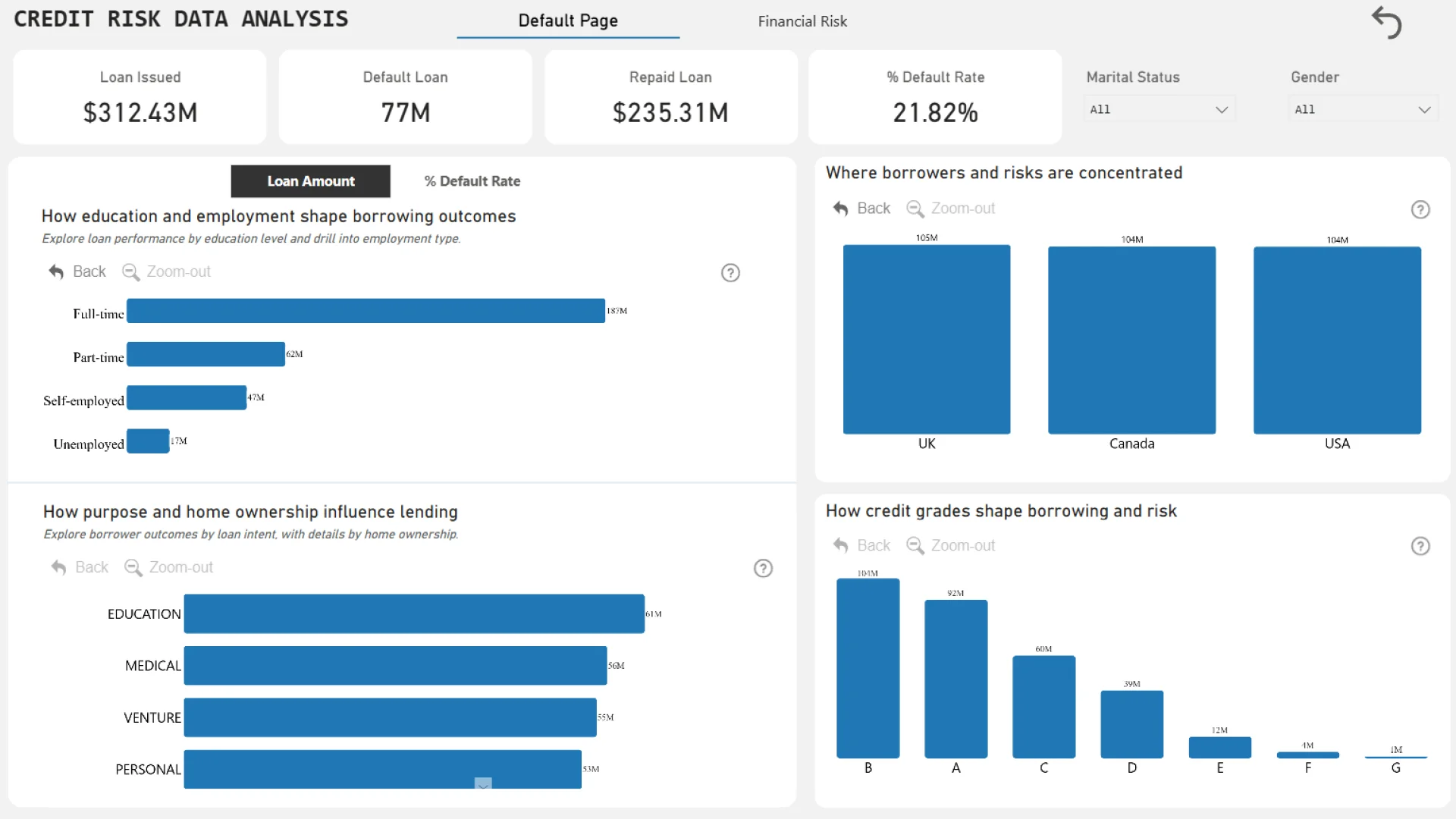
Task: Toggle to % Default Rate view
Action: [x=472, y=181]
